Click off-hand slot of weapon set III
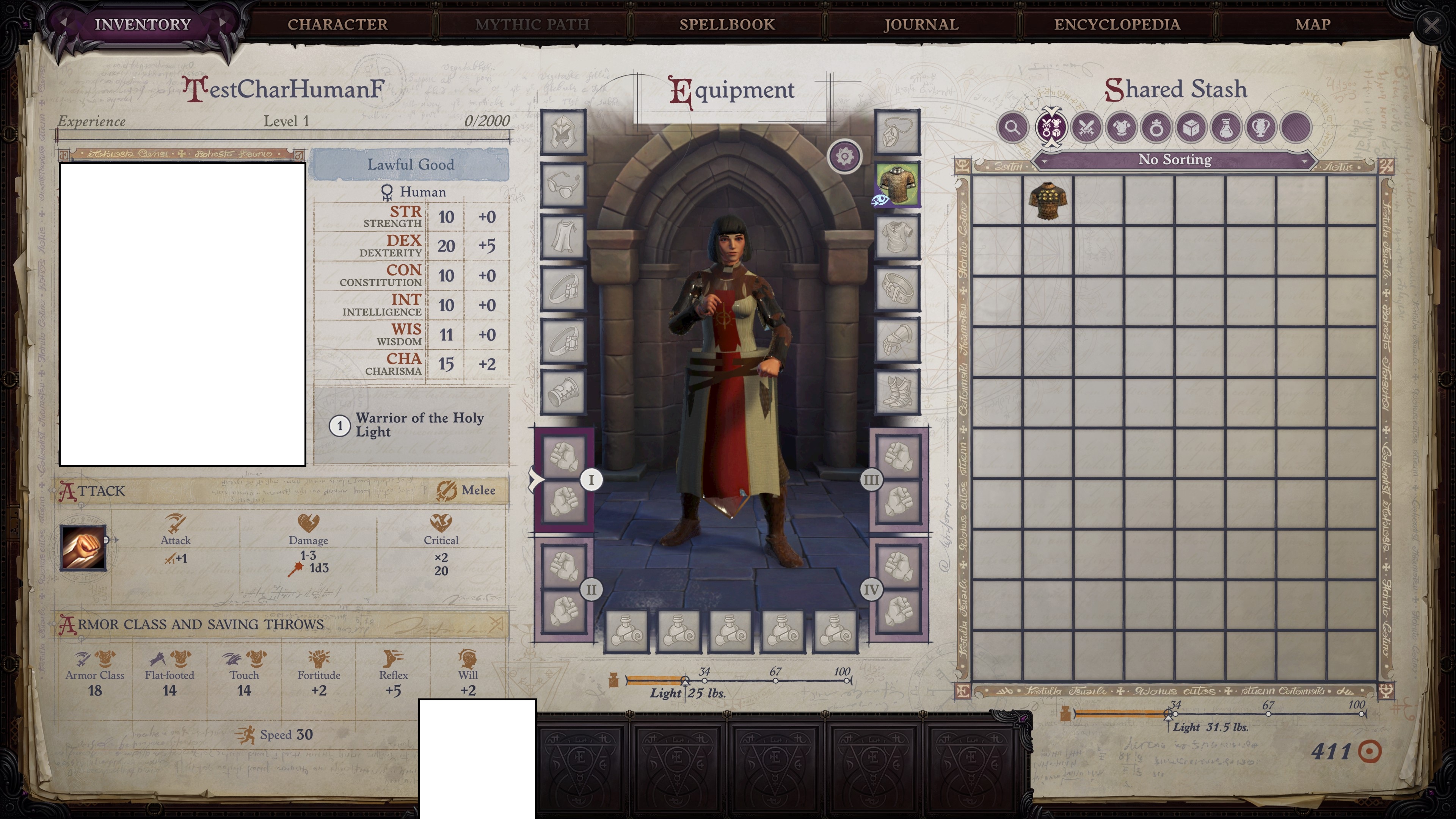This screenshot has width=1456, height=819. pos(899,503)
